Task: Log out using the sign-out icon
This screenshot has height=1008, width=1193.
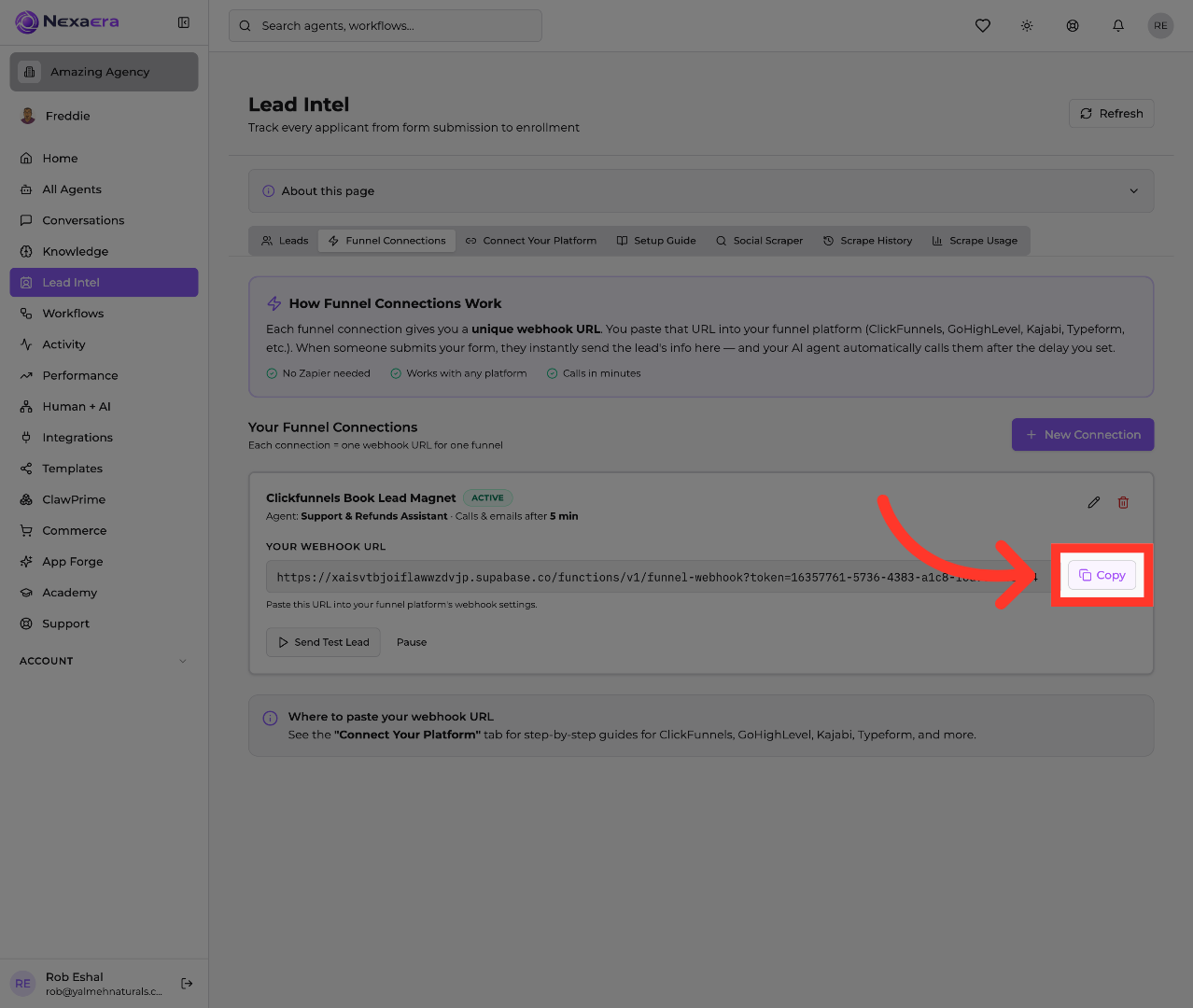Action: 187,983
